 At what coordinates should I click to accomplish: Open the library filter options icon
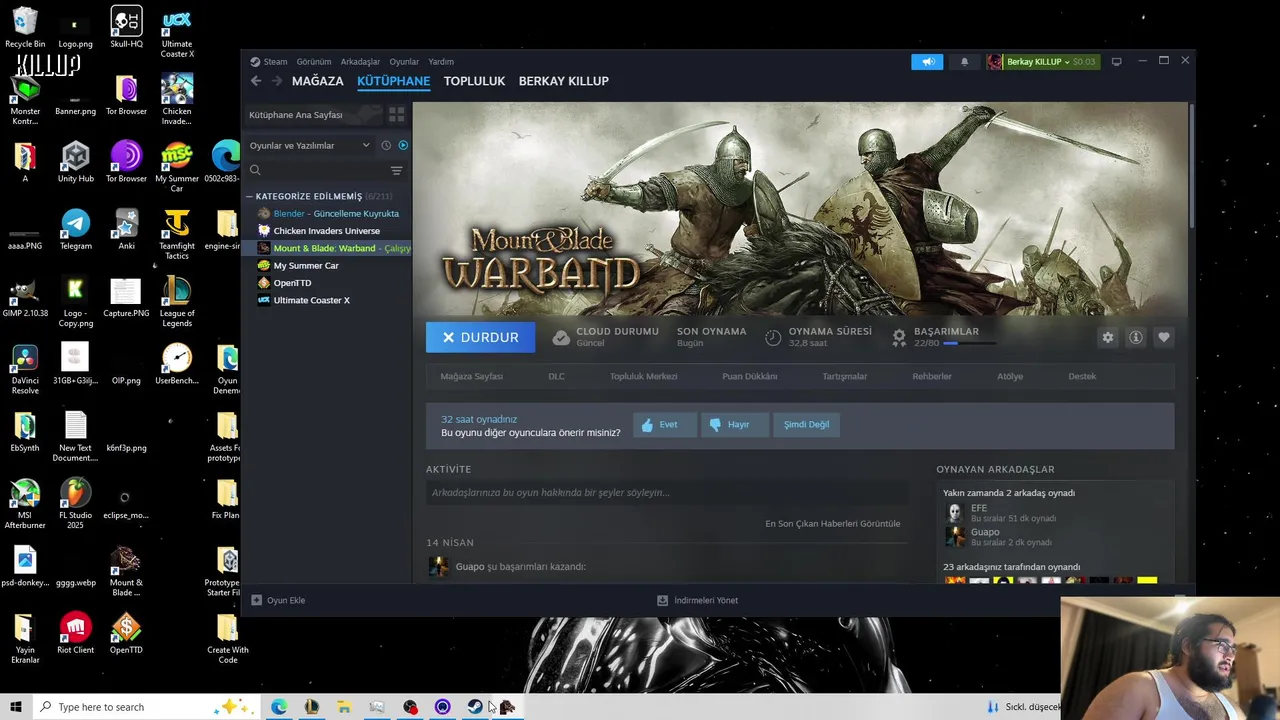(396, 170)
